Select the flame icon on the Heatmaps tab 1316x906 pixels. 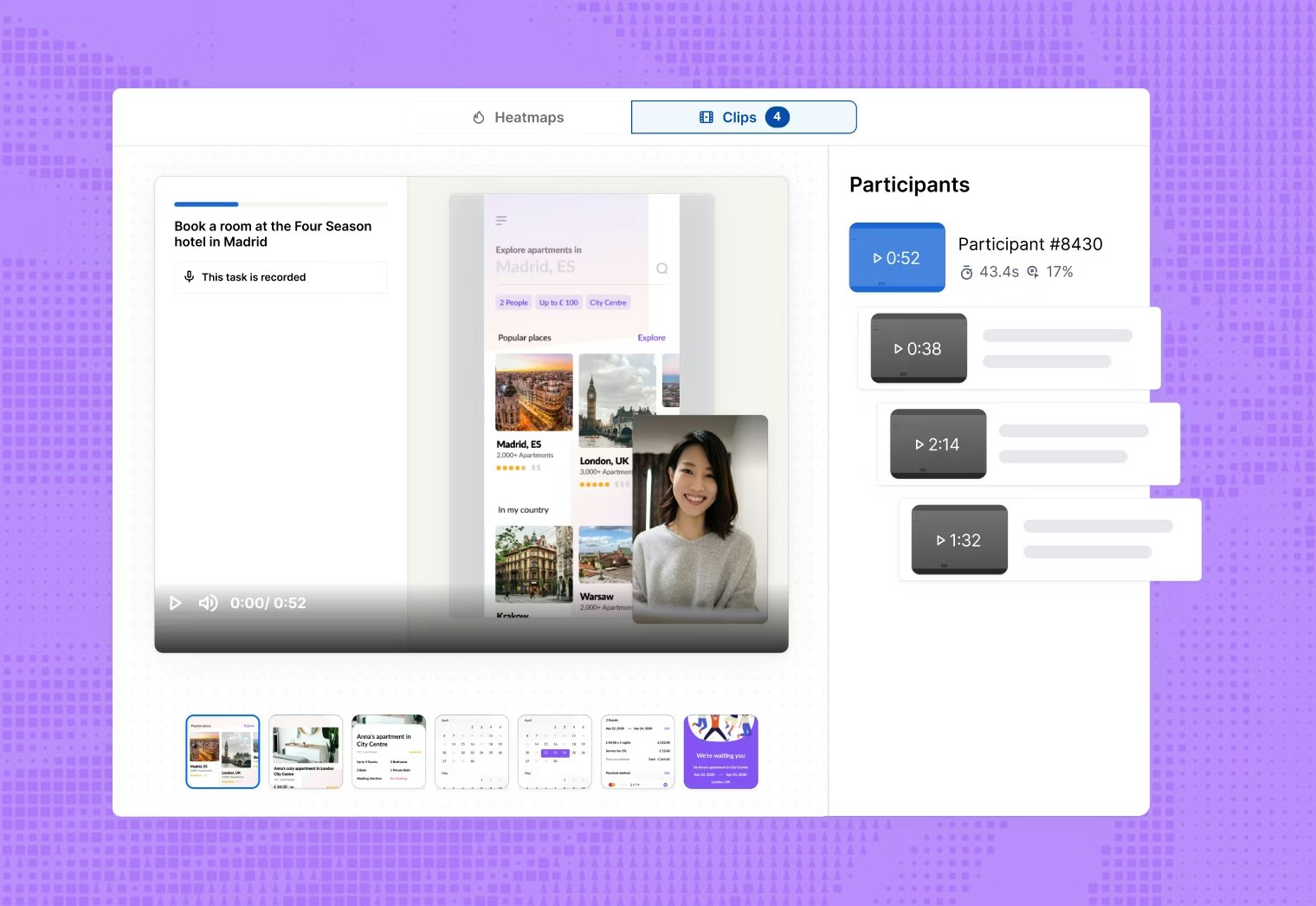pos(478,117)
